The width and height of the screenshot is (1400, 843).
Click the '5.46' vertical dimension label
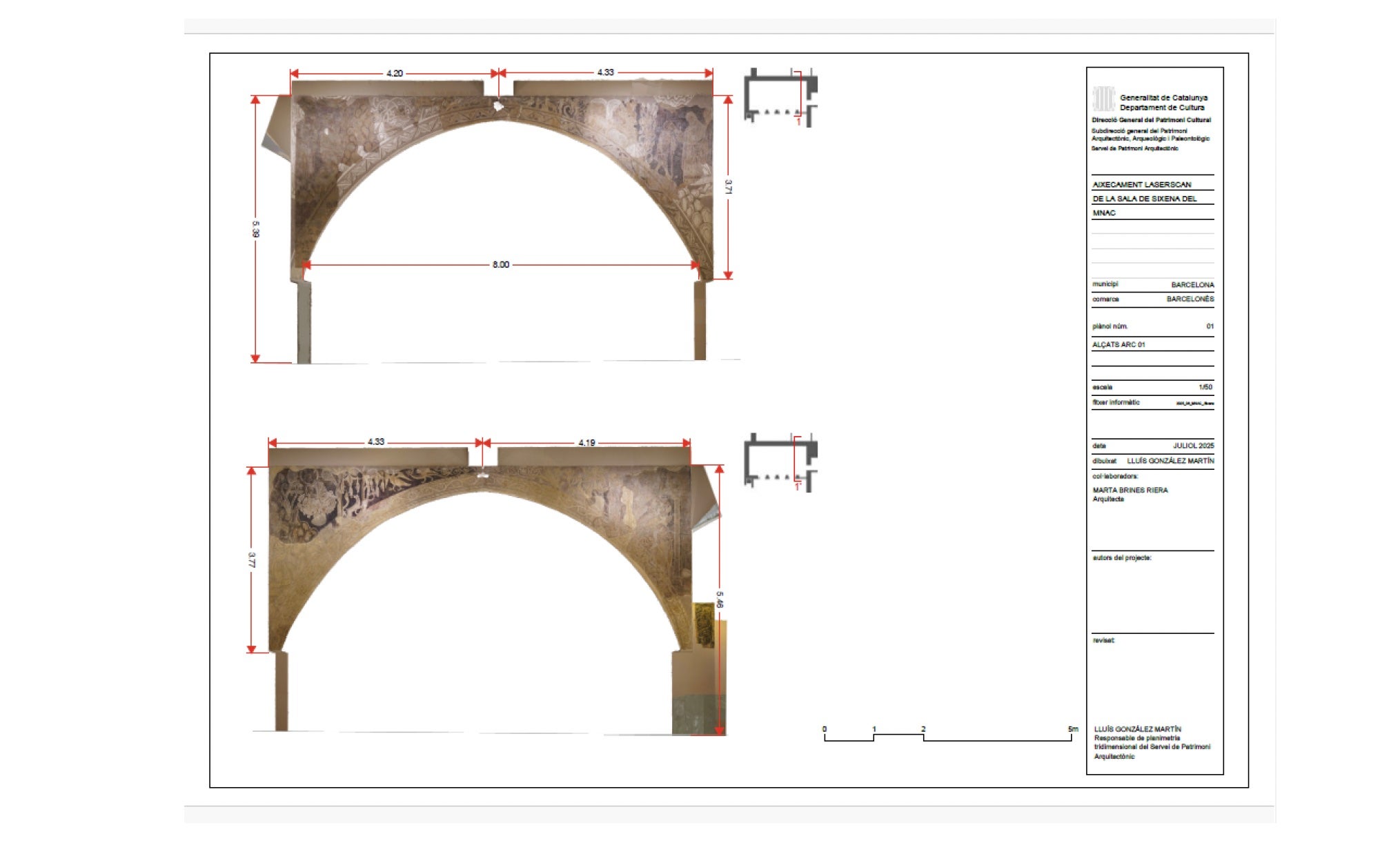(720, 599)
